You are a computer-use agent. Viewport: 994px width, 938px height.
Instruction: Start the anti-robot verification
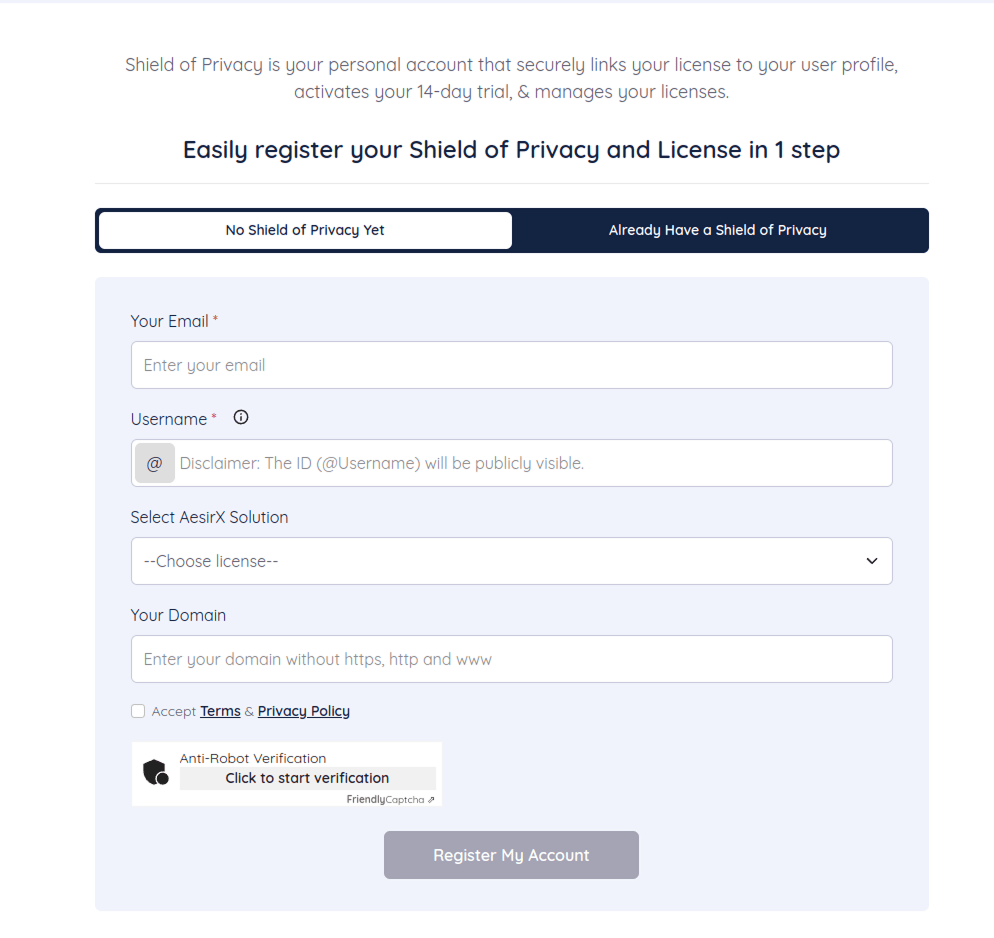pyautogui.click(x=307, y=777)
